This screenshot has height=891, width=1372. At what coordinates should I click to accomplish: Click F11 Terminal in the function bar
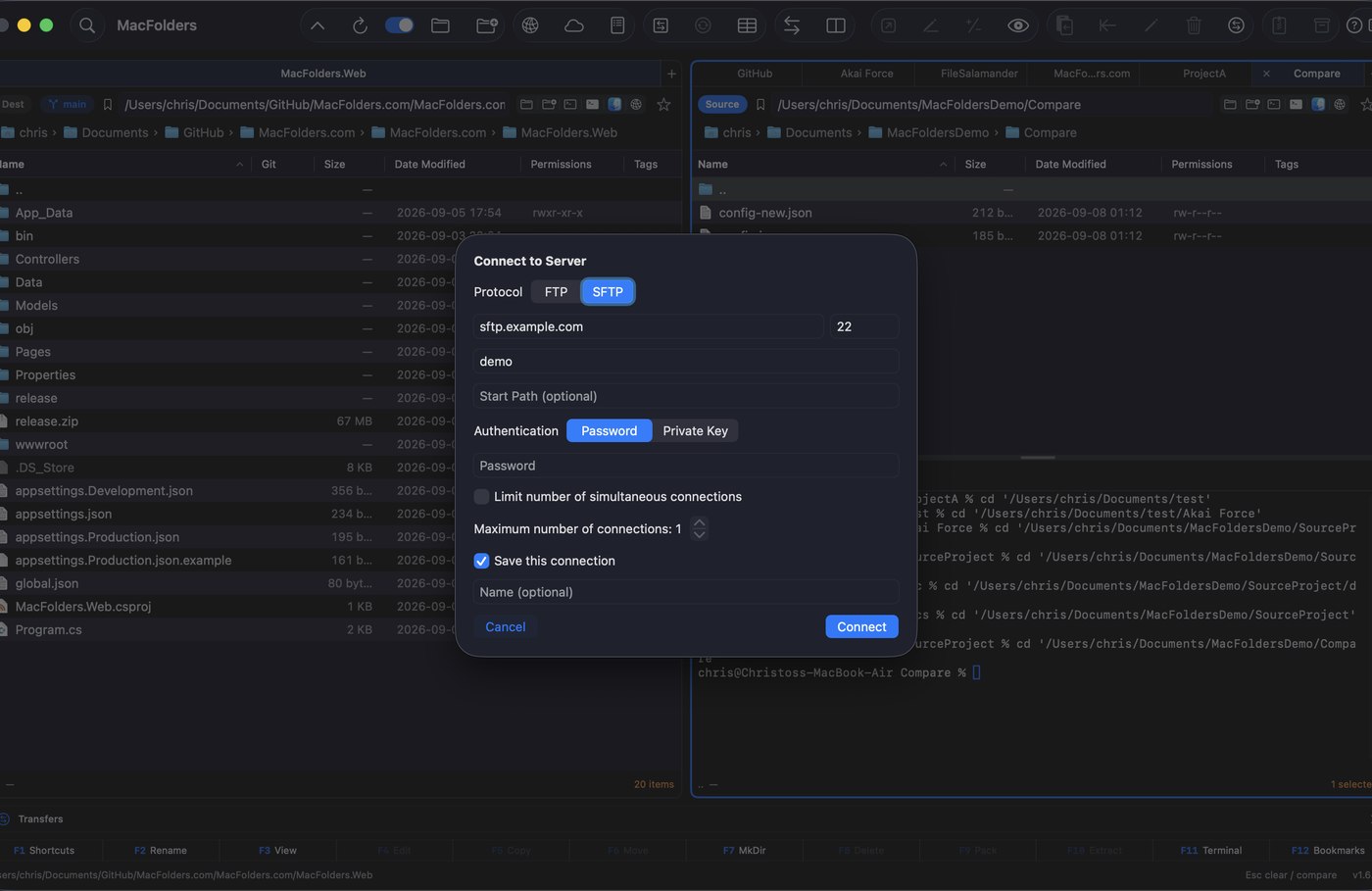(1210, 851)
